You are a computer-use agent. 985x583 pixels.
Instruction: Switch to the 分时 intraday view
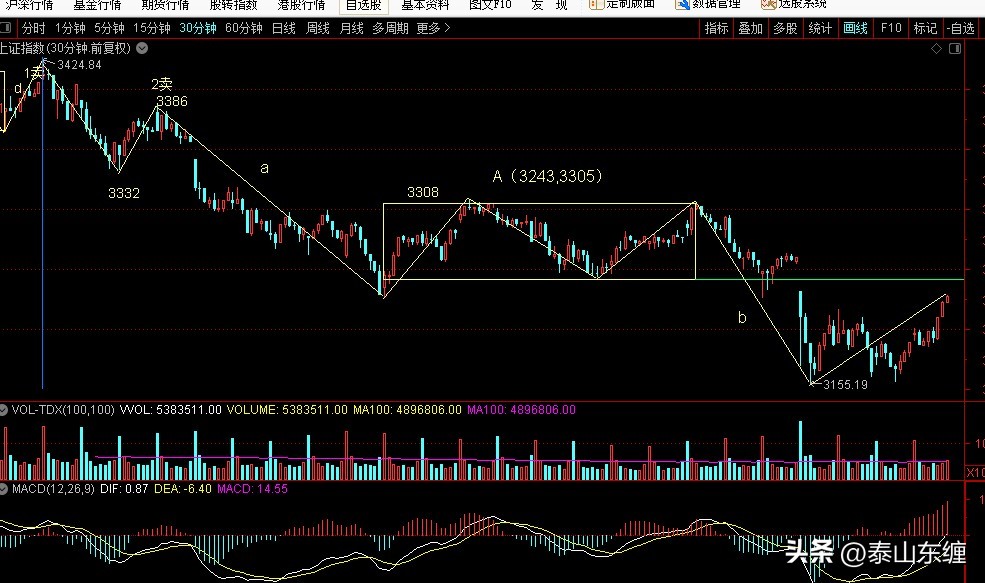click(33, 28)
